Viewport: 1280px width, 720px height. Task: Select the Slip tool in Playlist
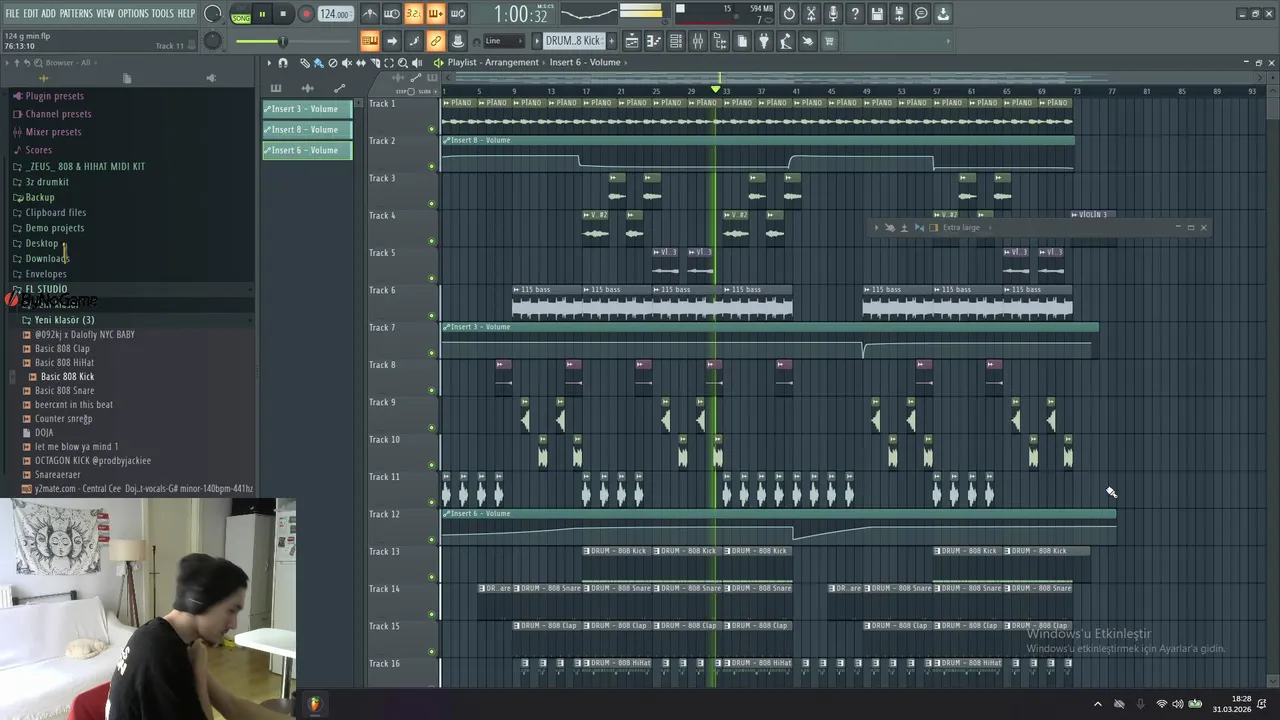click(x=361, y=63)
